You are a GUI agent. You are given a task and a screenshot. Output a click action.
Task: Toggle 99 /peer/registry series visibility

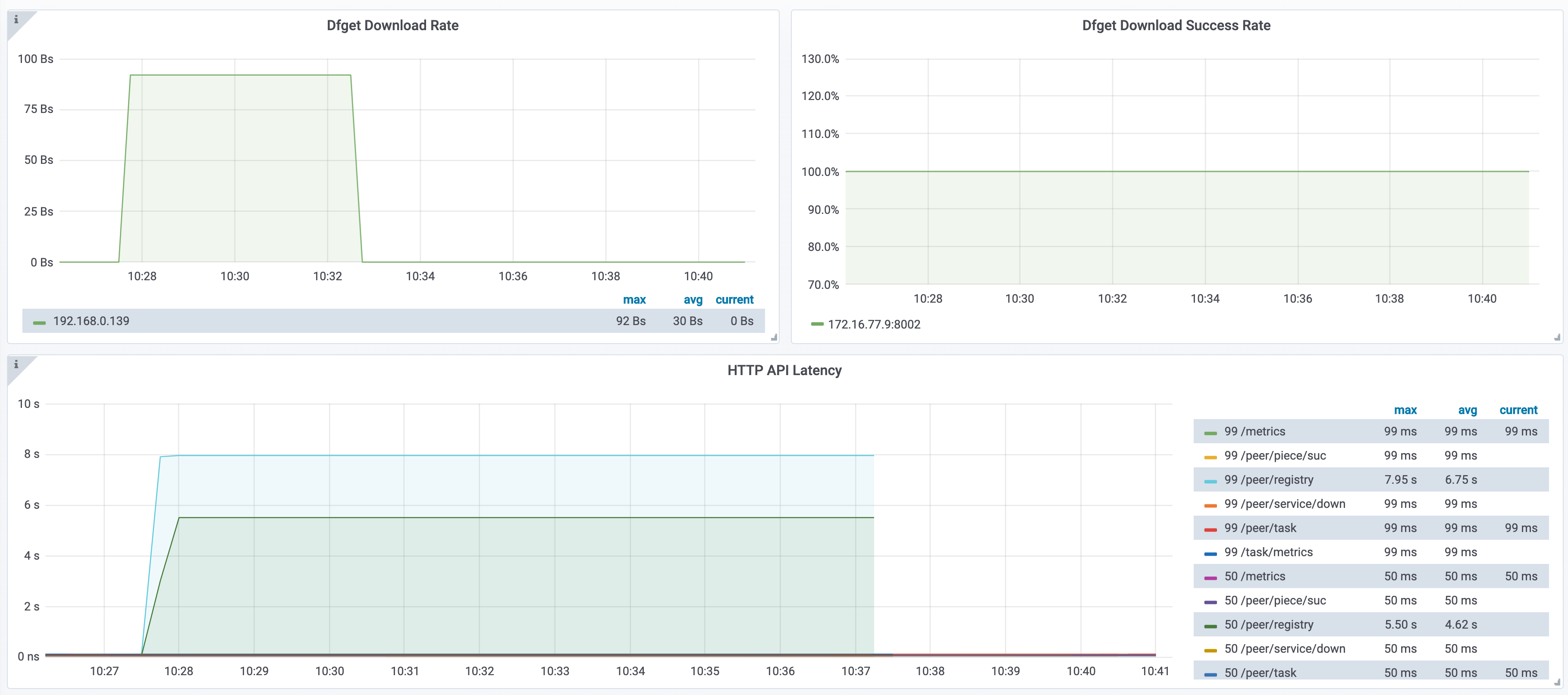(1269, 479)
